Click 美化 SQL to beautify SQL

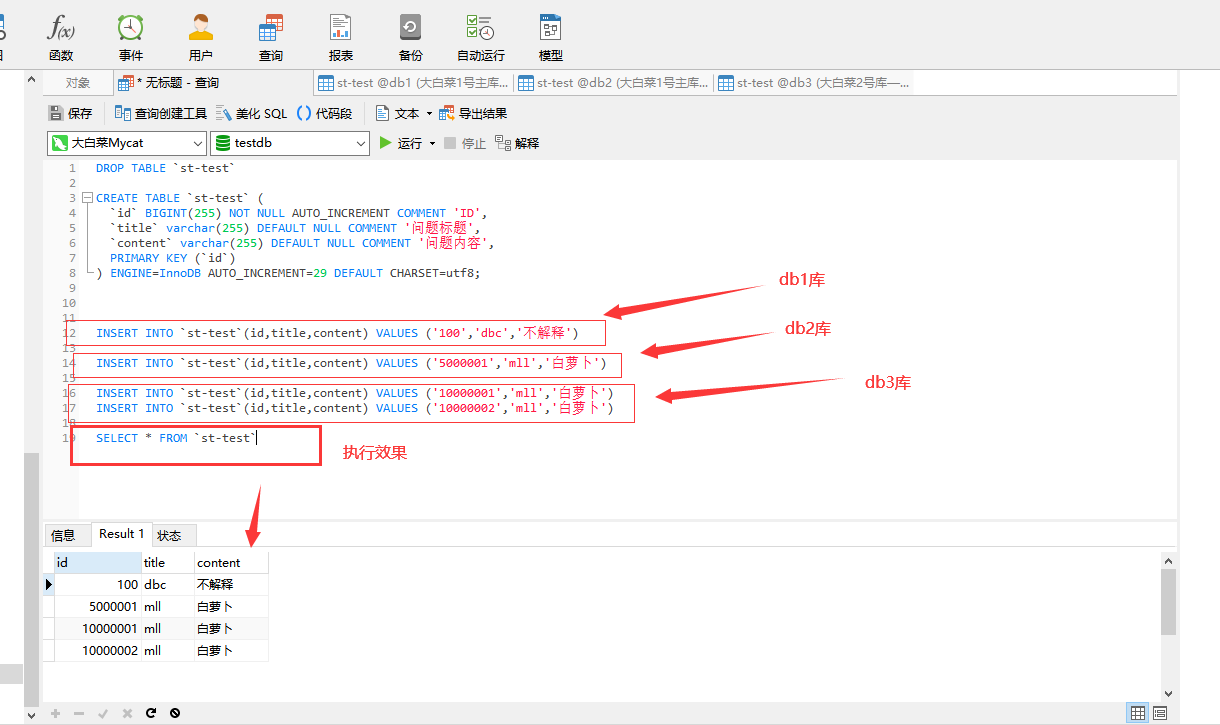pos(252,114)
